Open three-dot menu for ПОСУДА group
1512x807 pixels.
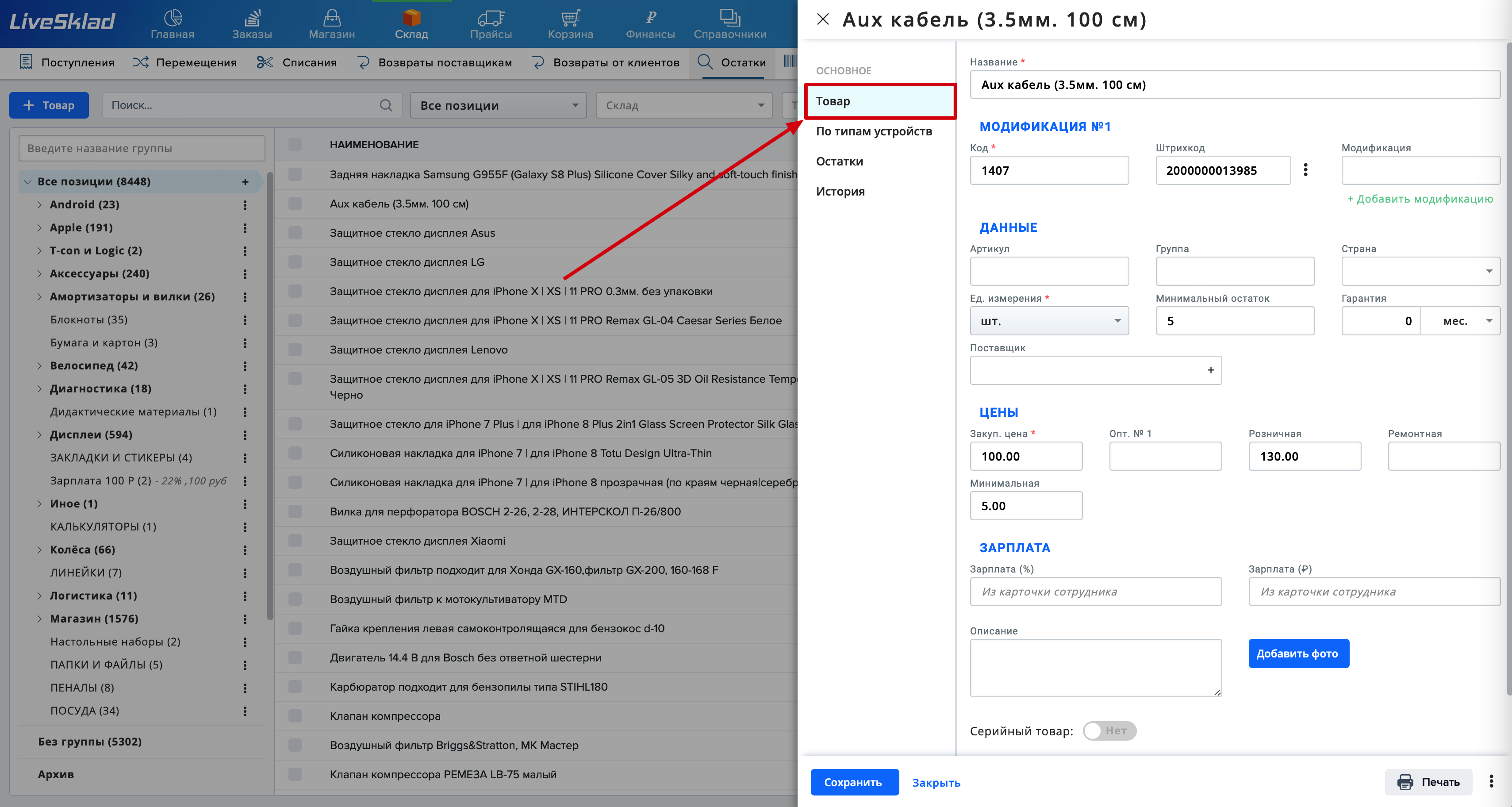[245, 711]
